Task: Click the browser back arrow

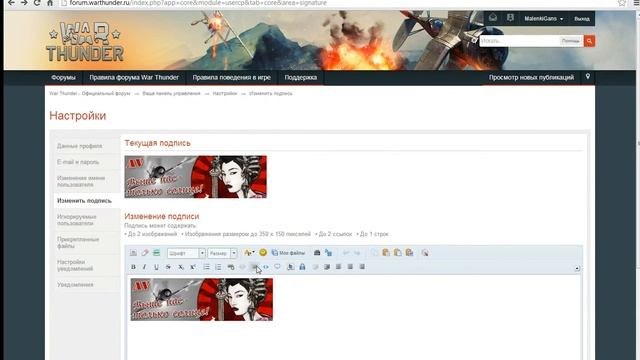Action: pyautogui.click(x=11, y=3)
